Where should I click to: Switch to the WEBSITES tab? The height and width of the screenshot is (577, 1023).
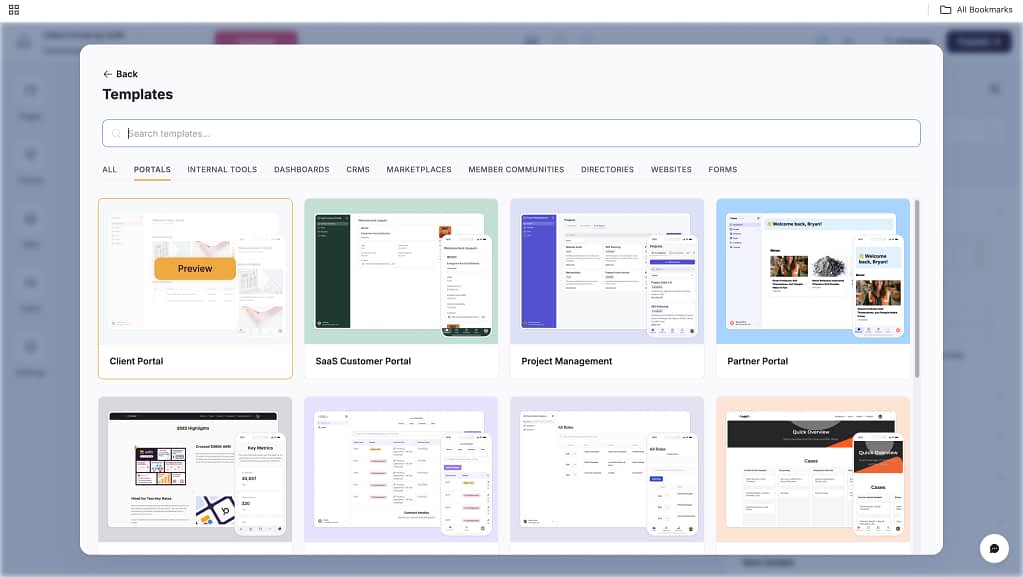coord(671,170)
